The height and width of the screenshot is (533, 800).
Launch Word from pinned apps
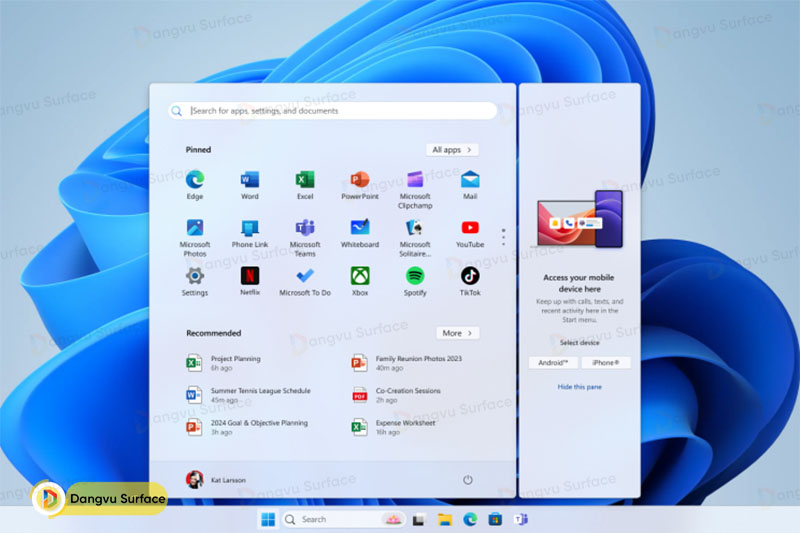pos(249,185)
